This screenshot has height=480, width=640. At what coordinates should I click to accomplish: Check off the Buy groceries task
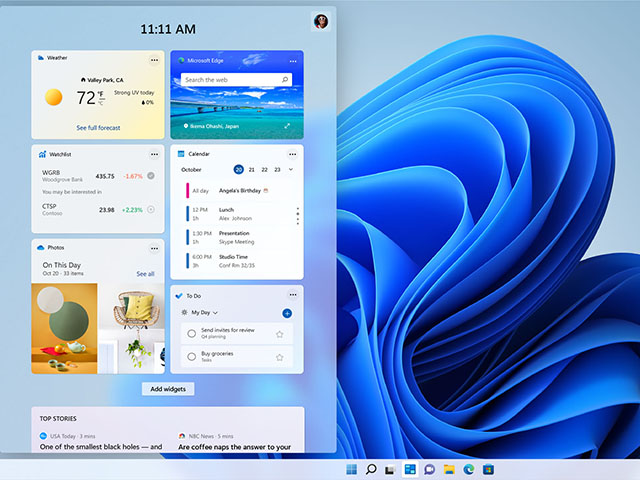[190, 357]
